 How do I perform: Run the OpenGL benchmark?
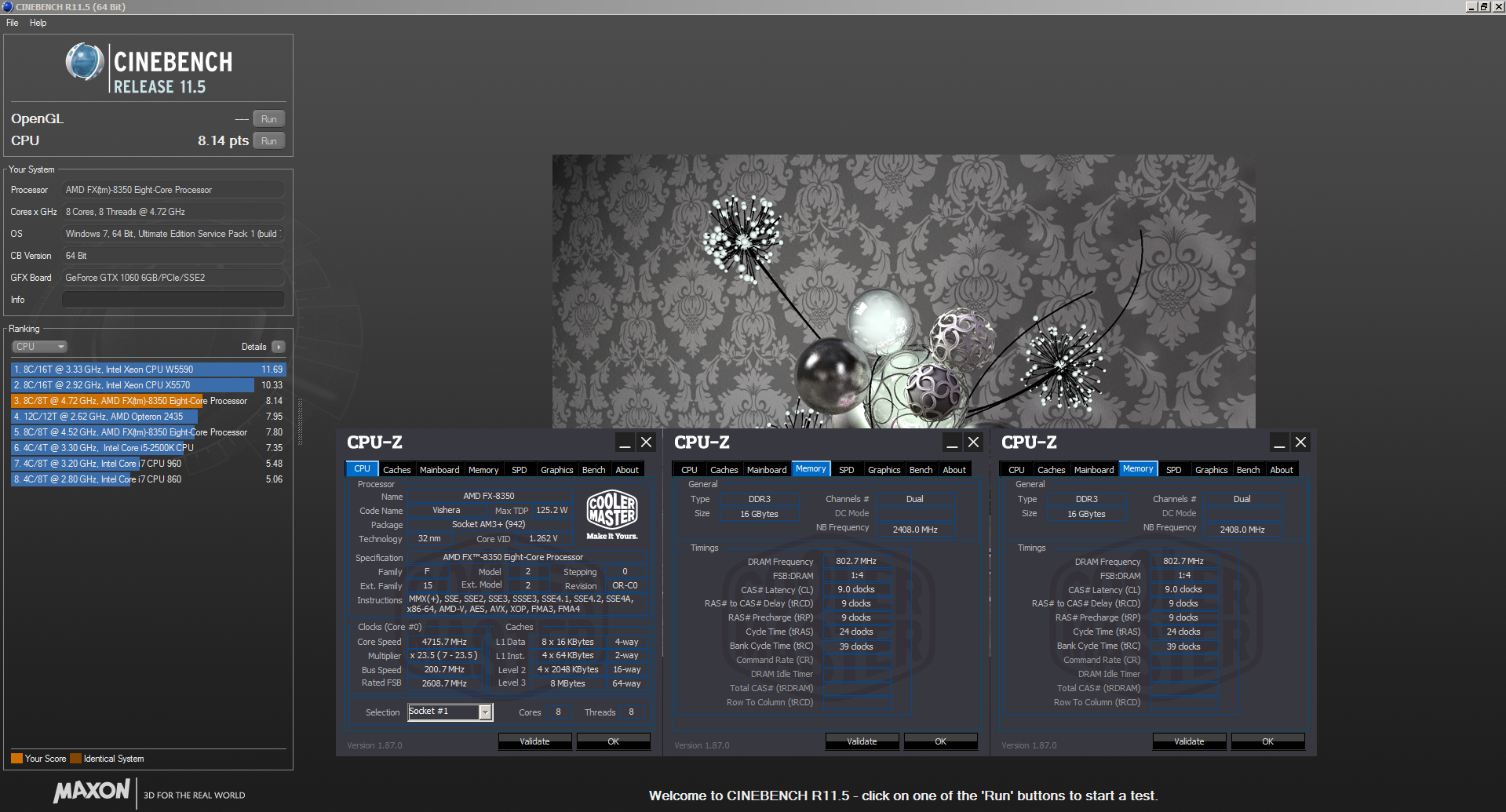(x=268, y=119)
